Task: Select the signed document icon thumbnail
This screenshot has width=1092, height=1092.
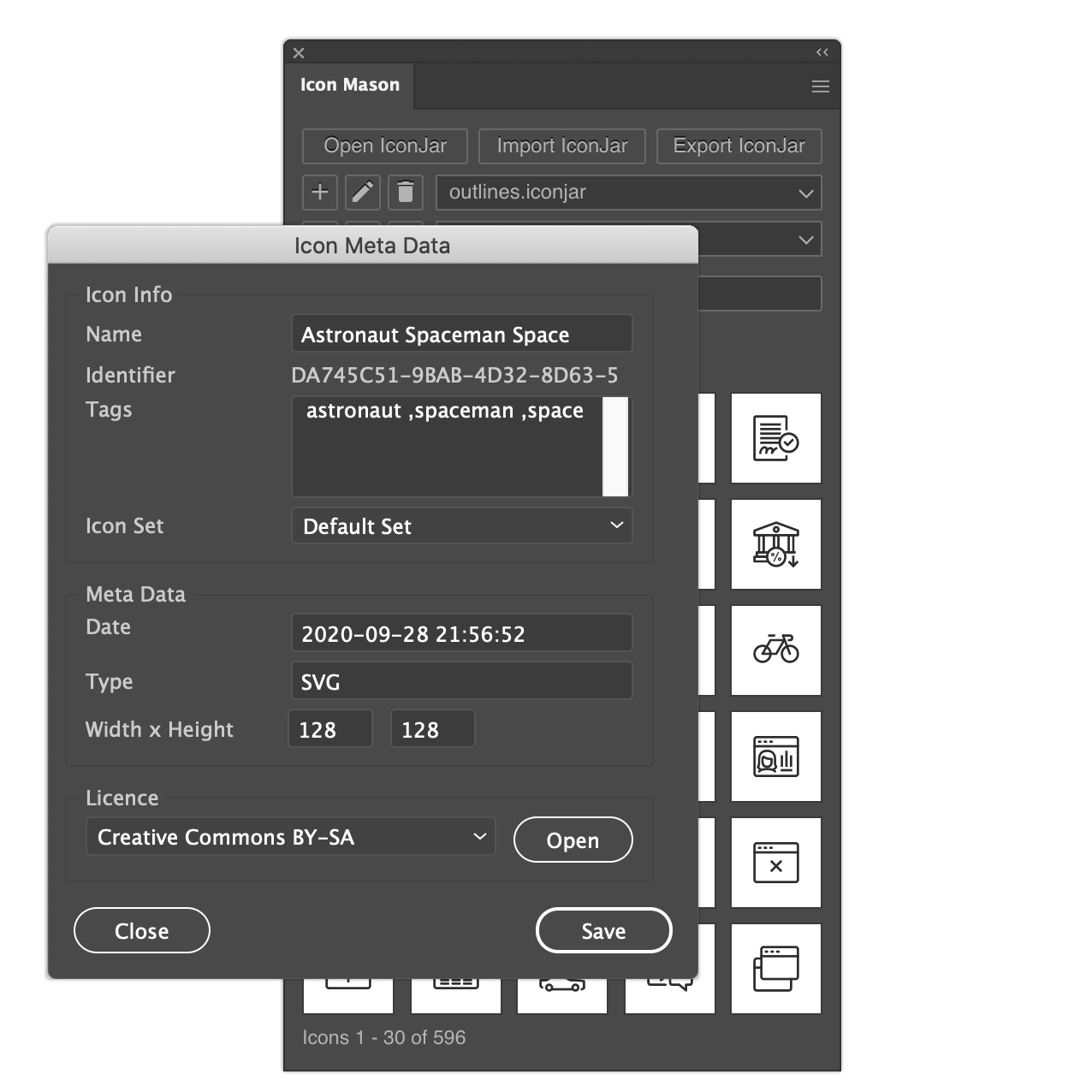Action: pos(776,438)
